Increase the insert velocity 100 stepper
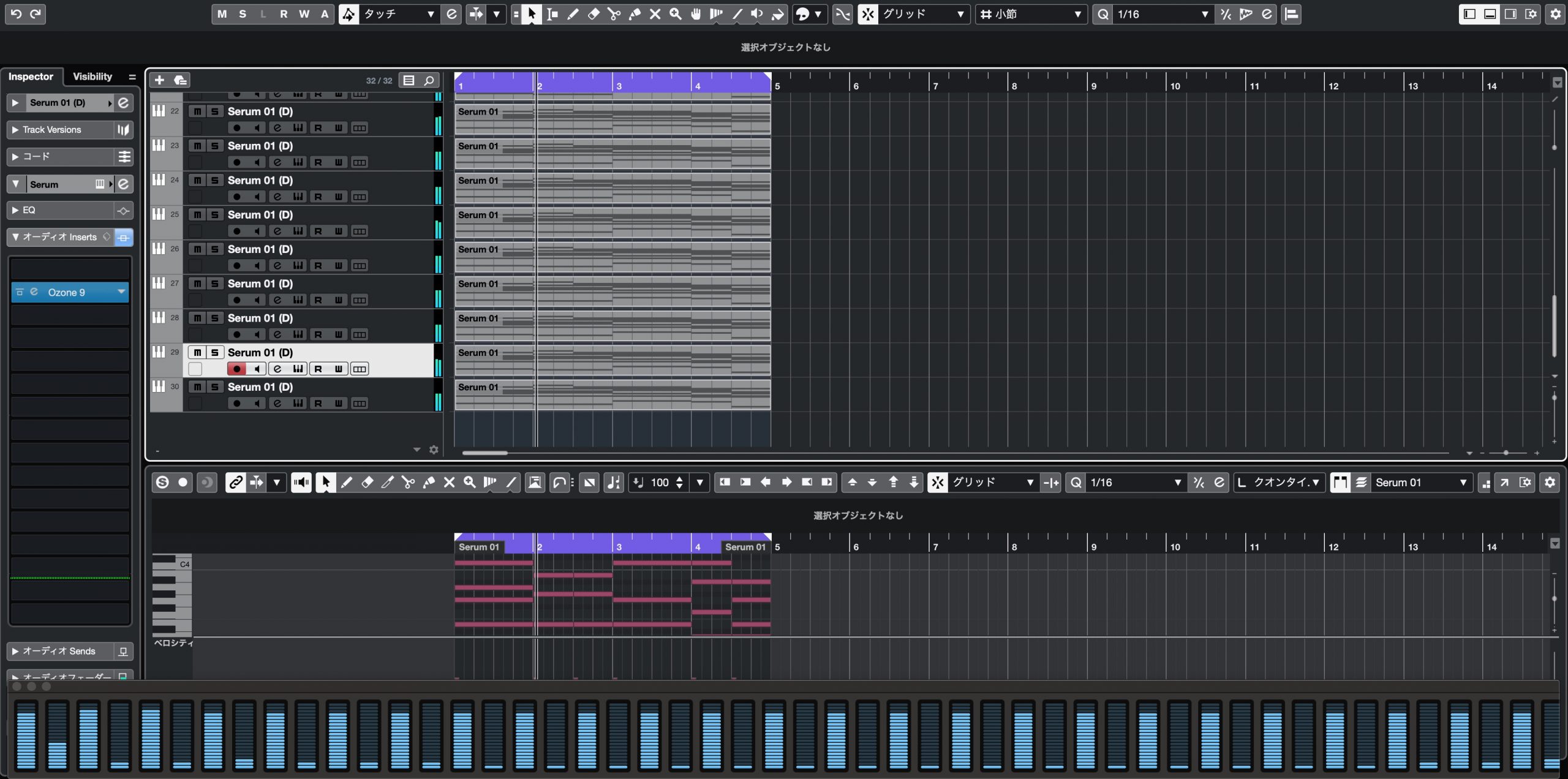Image resolution: width=1568 pixels, height=779 pixels. point(679,479)
